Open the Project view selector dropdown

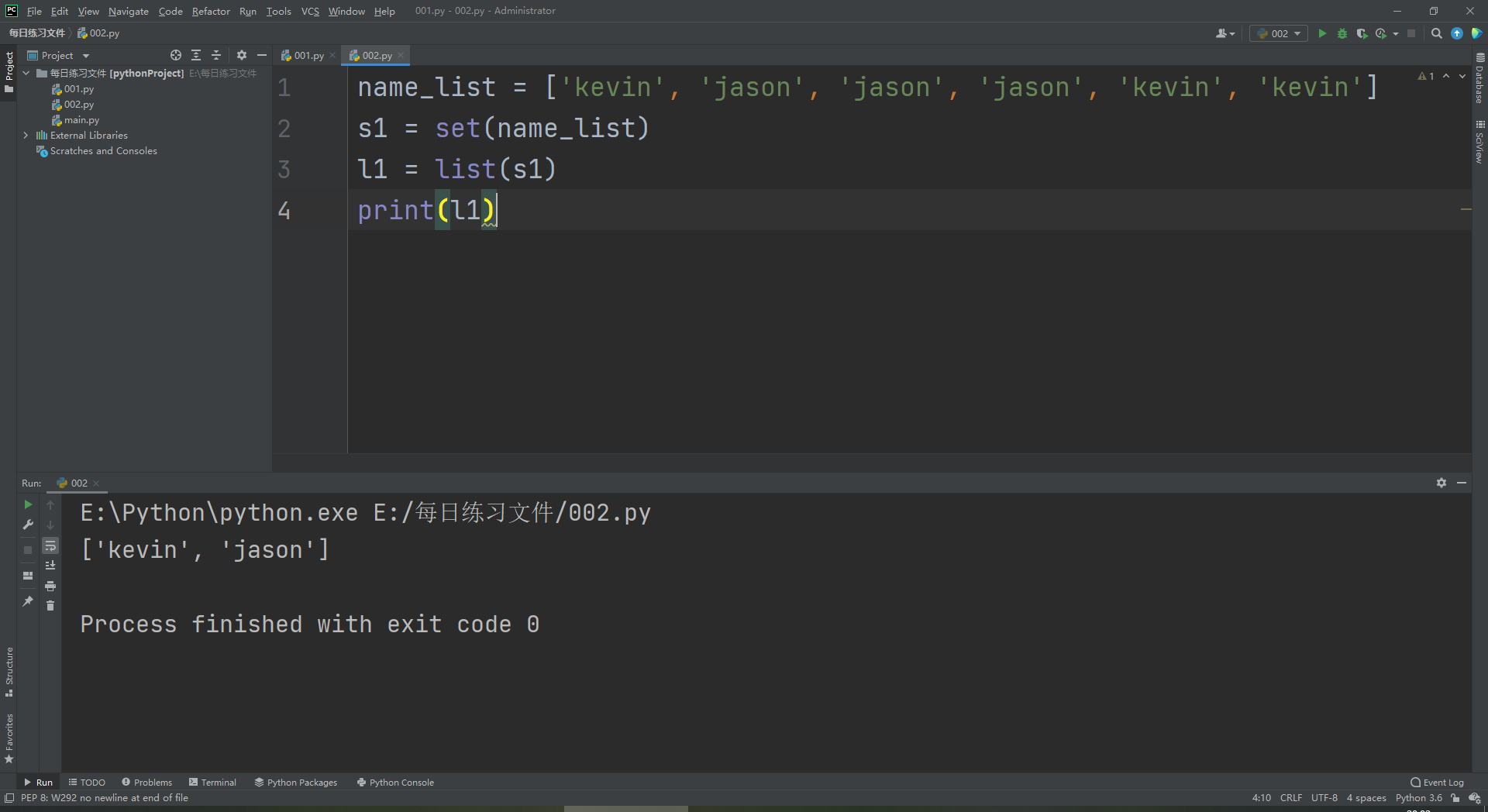pos(59,55)
